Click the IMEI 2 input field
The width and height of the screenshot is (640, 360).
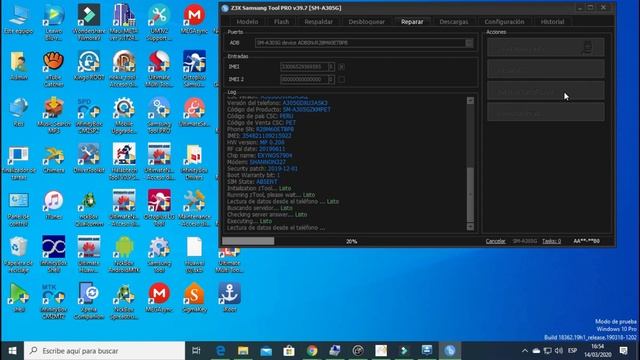tap(304, 79)
